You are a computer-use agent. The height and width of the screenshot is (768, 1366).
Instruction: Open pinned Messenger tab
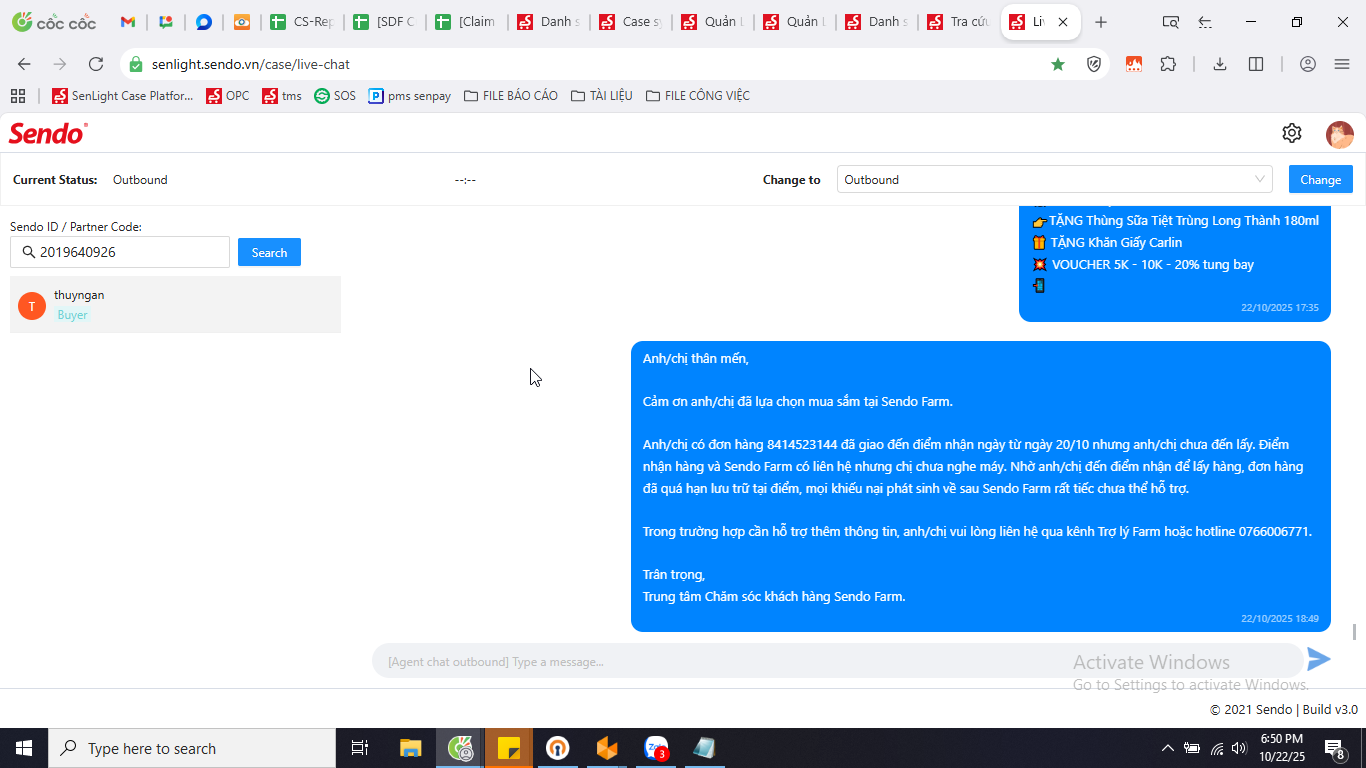[204, 22]
